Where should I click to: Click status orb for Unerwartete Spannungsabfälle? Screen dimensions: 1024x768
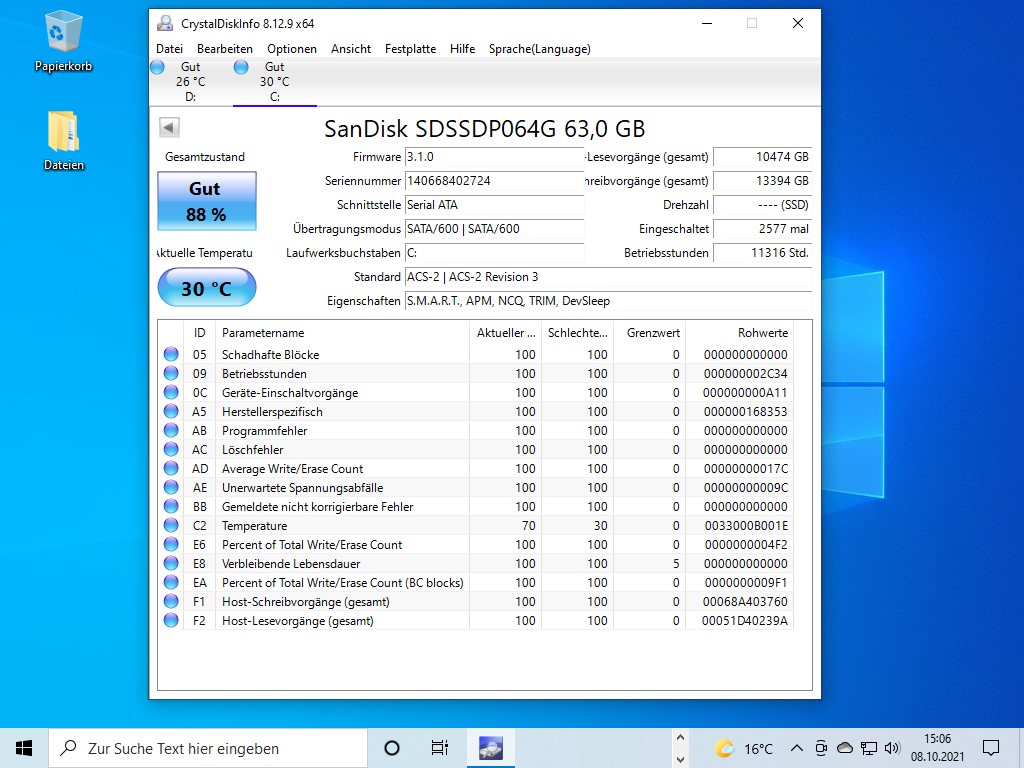point(171,487)
